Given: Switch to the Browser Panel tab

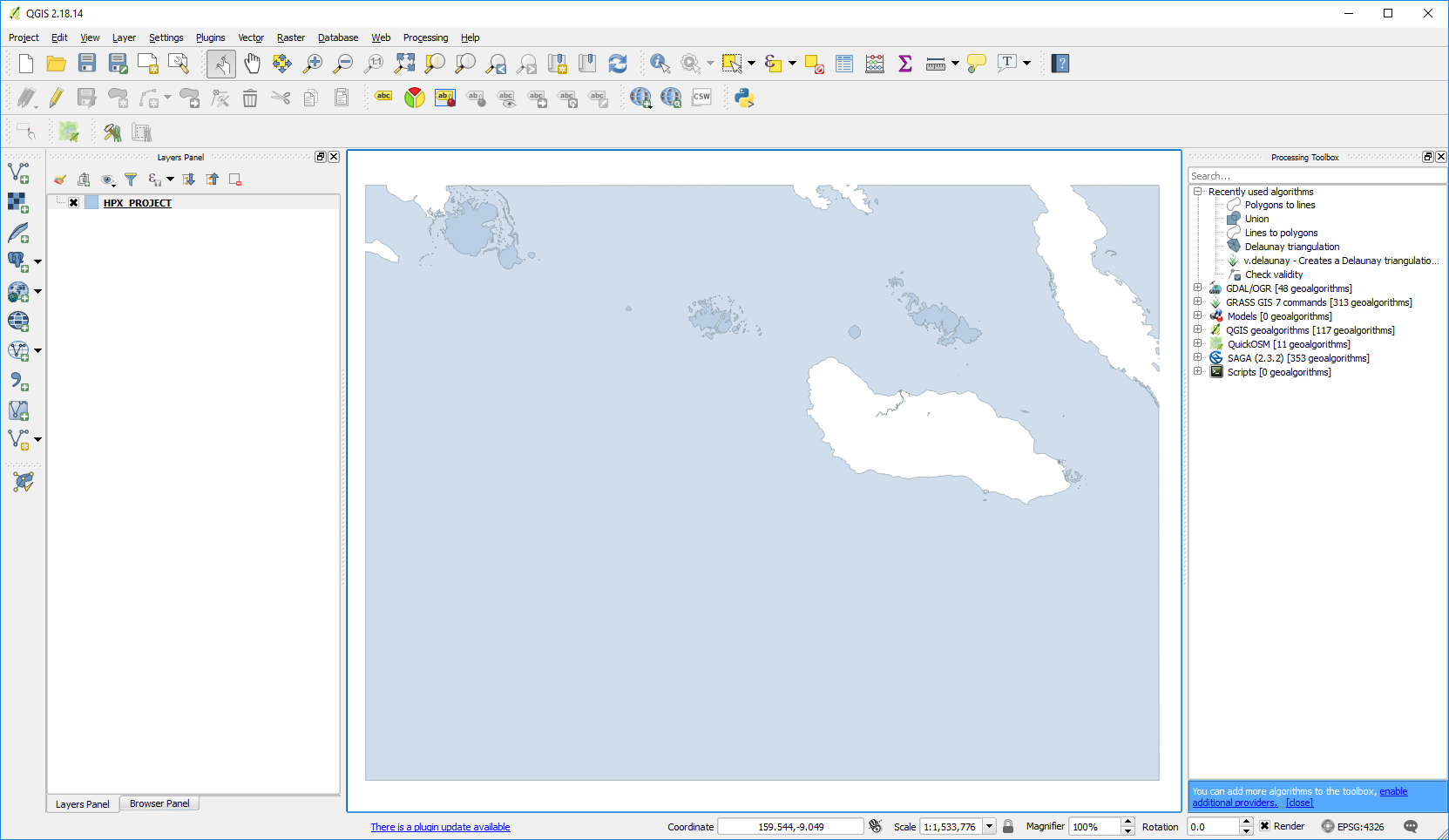Looking at the screenshot, I should point(159,803).
